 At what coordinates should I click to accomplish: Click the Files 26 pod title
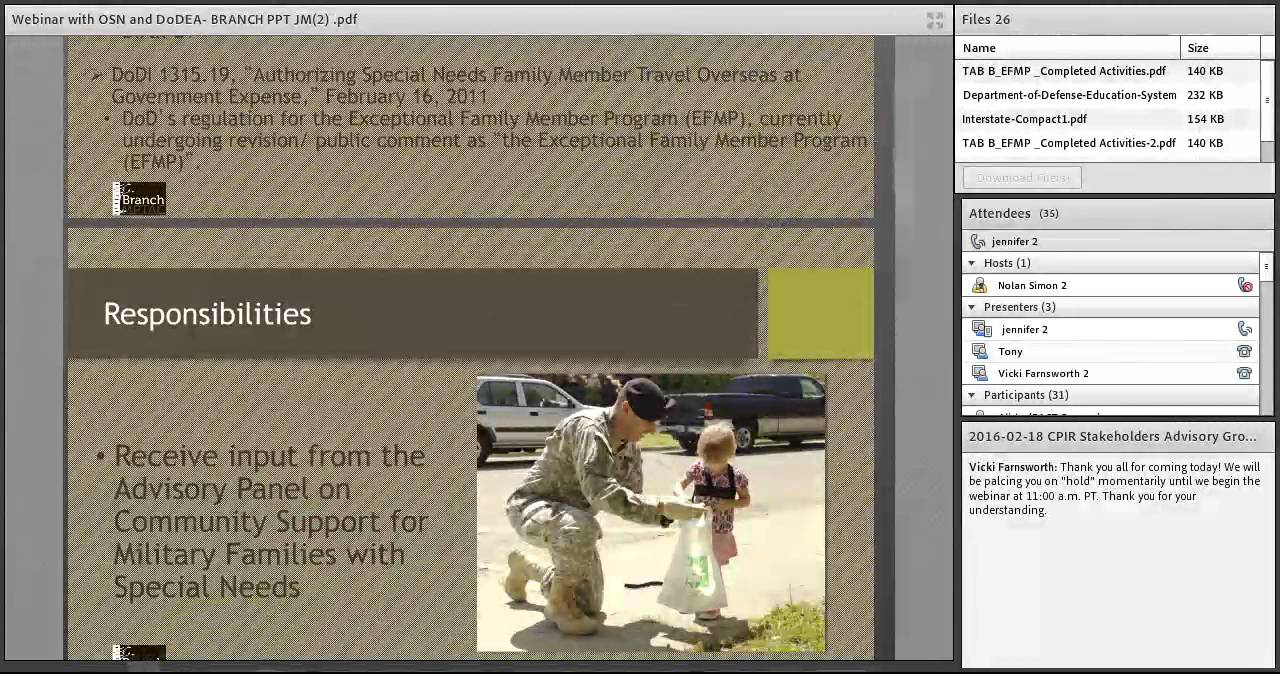click(986, 19)
